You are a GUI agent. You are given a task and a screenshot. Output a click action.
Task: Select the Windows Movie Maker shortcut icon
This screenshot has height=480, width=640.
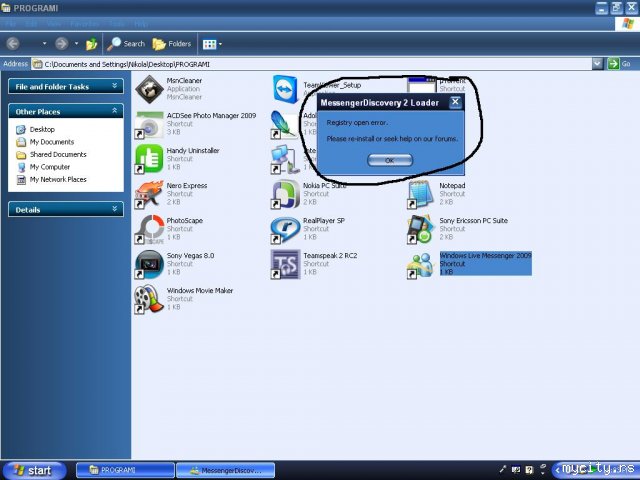click(147, 300)
